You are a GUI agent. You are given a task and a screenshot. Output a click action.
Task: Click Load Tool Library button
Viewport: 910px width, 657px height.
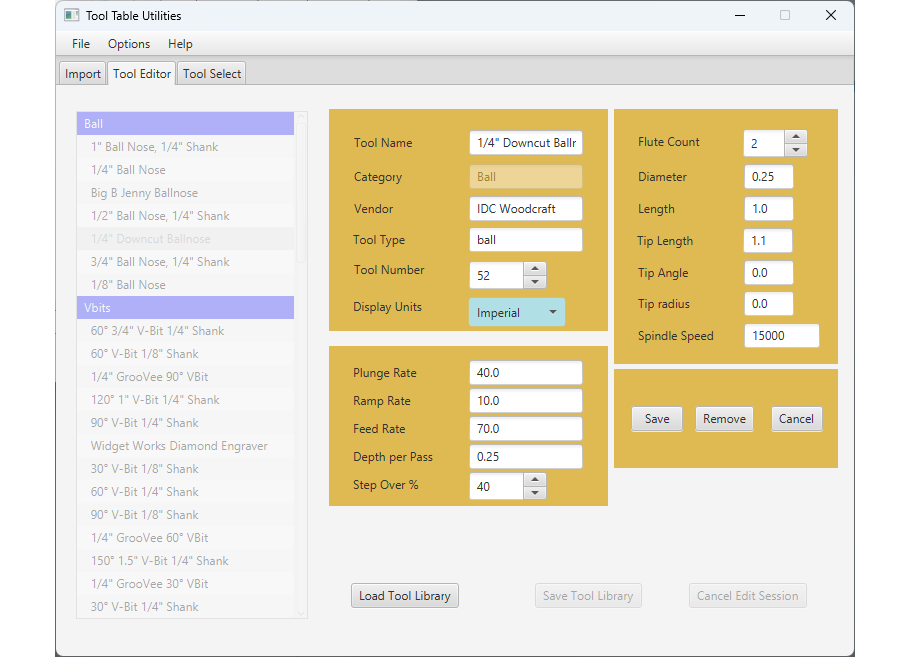click(405, 595)
